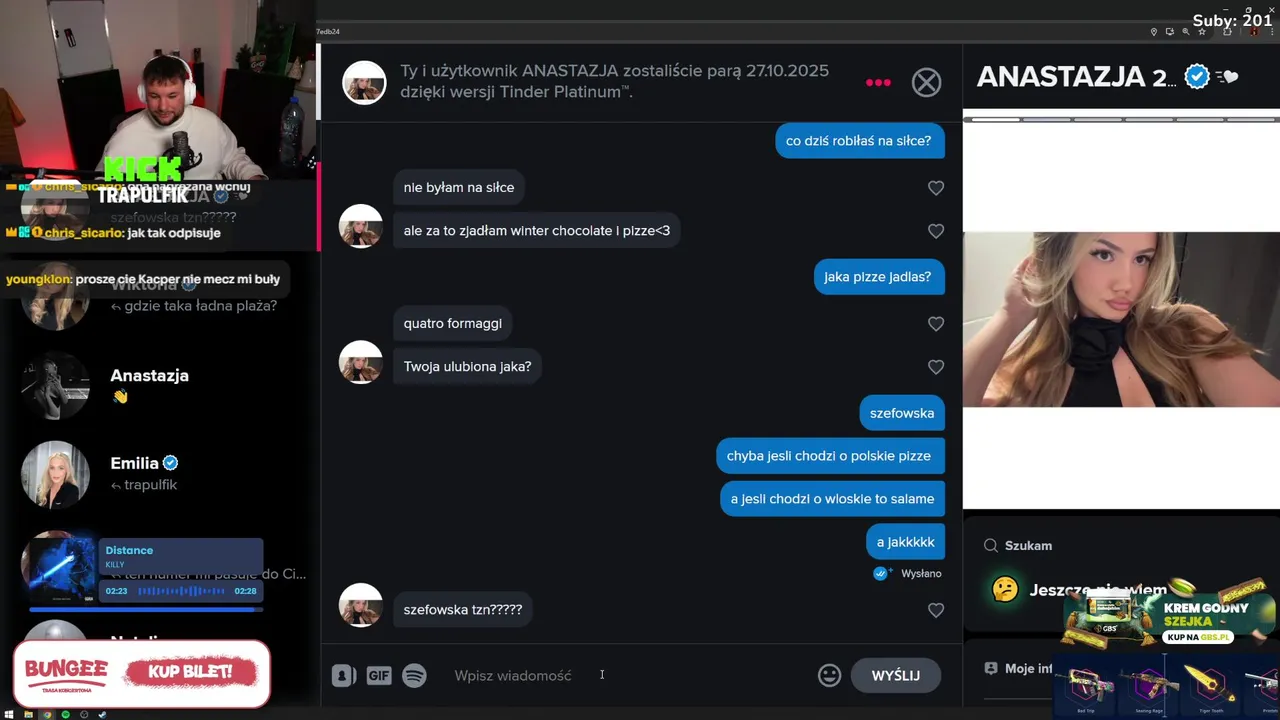Like the 'quatro formaggi' message

pos(936,324)
